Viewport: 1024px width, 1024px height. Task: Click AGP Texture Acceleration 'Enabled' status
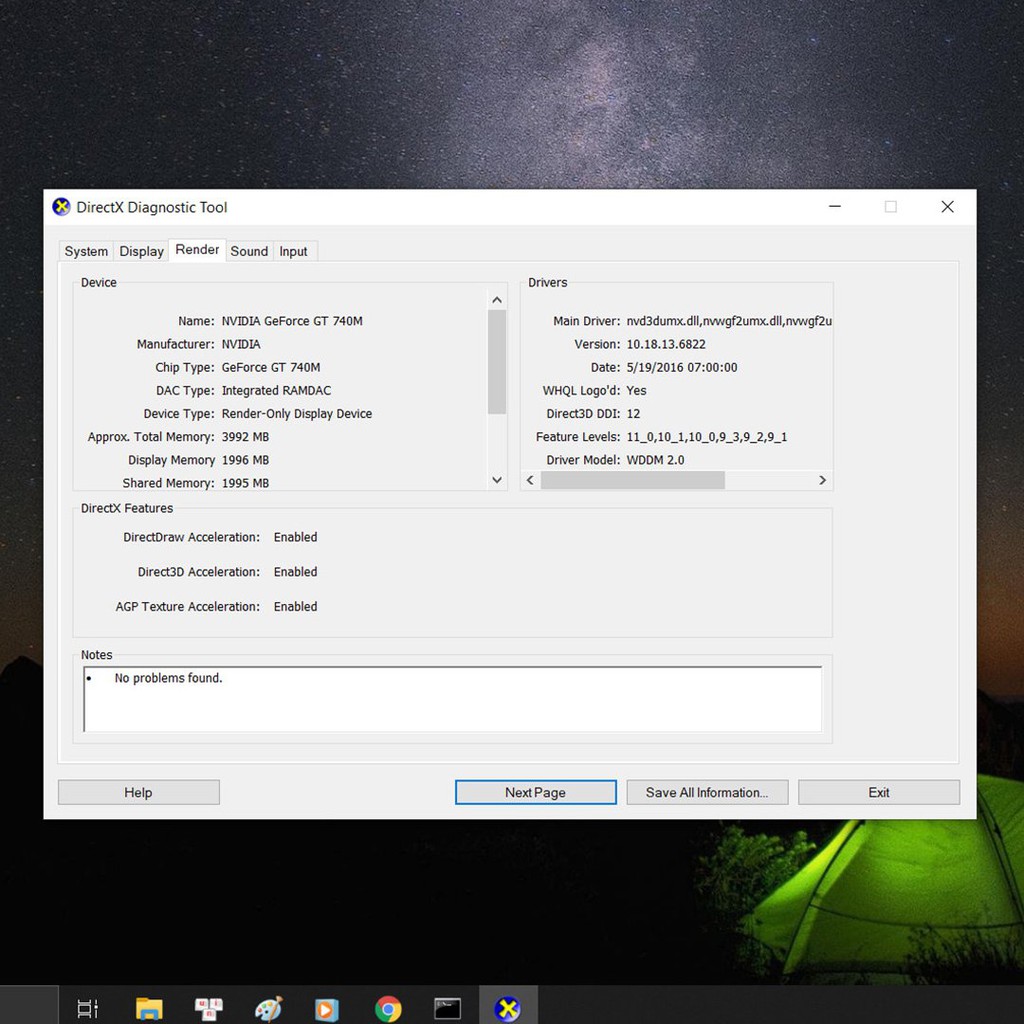[295, 607]
